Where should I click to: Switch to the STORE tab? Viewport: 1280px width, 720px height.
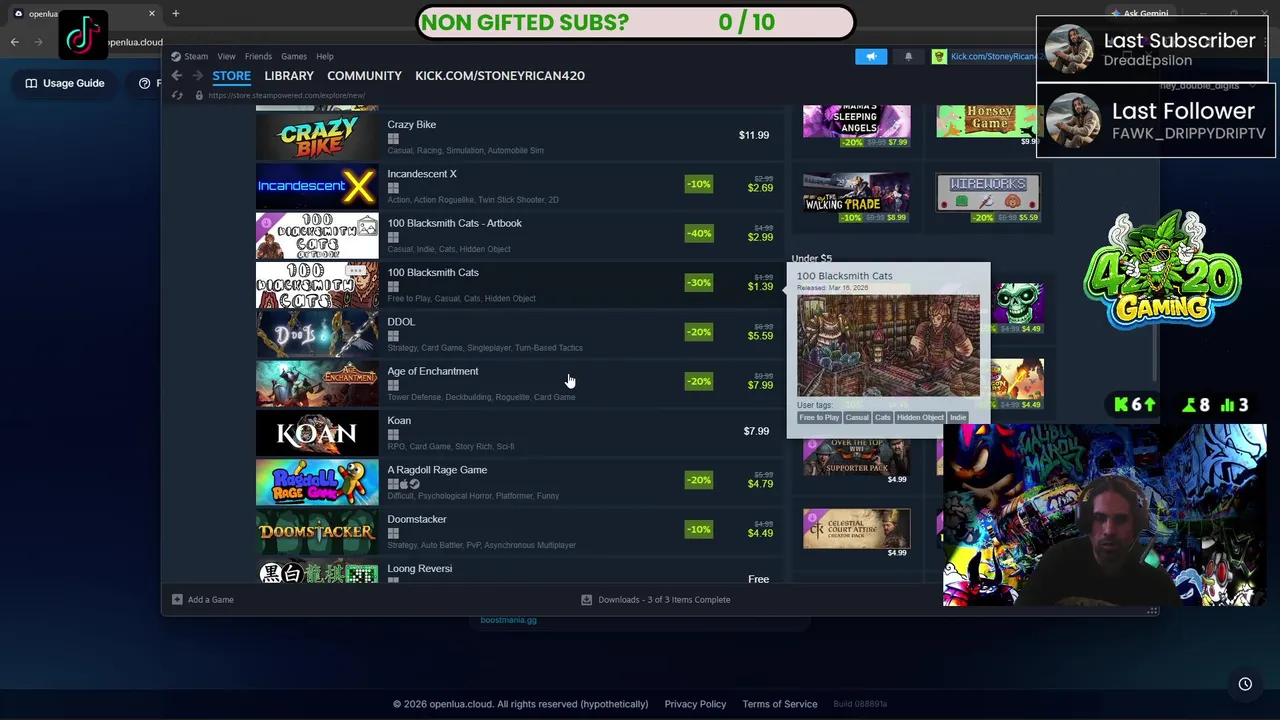[x=231, y=76]
